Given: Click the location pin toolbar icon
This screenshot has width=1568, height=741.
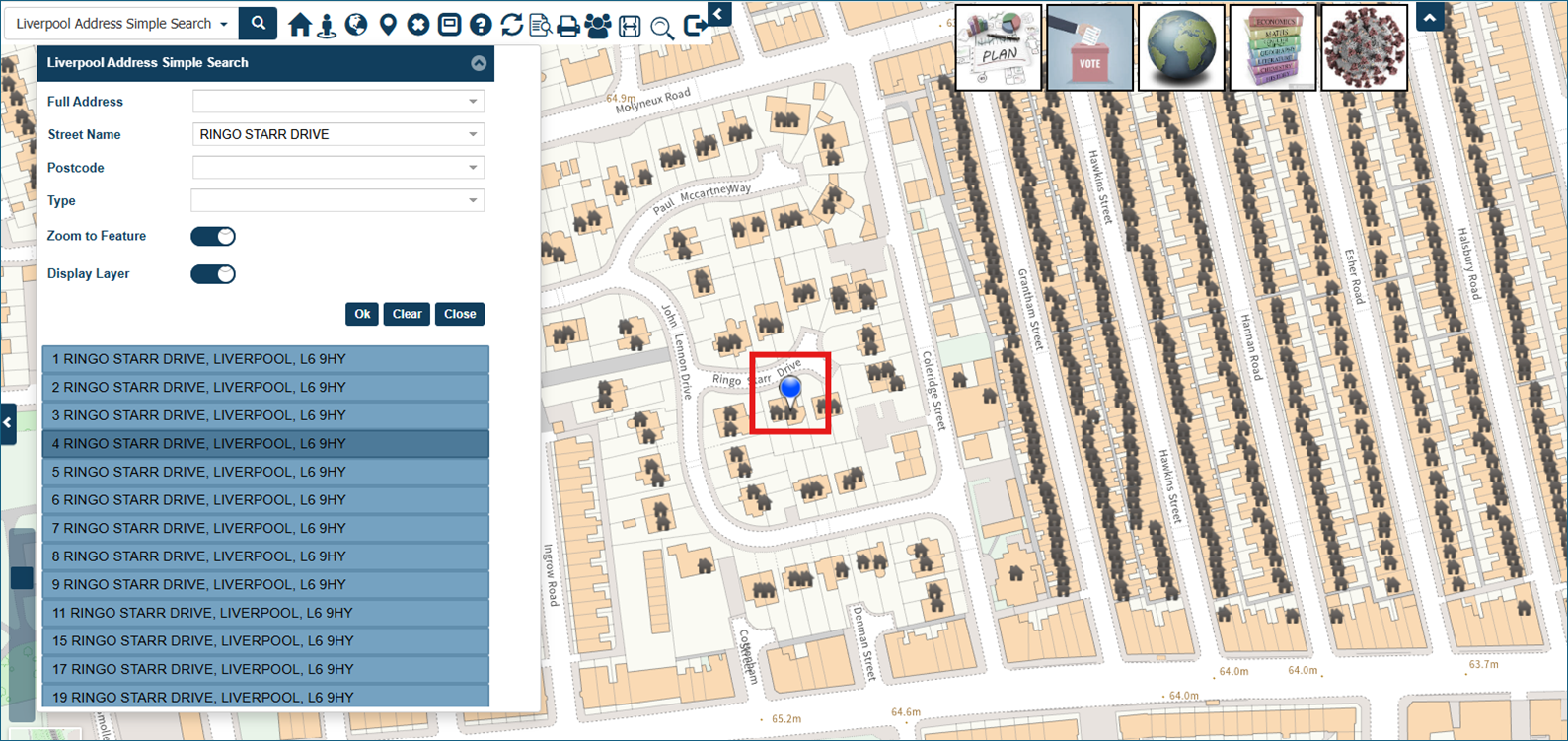Looking at the screenshot, I should coord(388,25).
